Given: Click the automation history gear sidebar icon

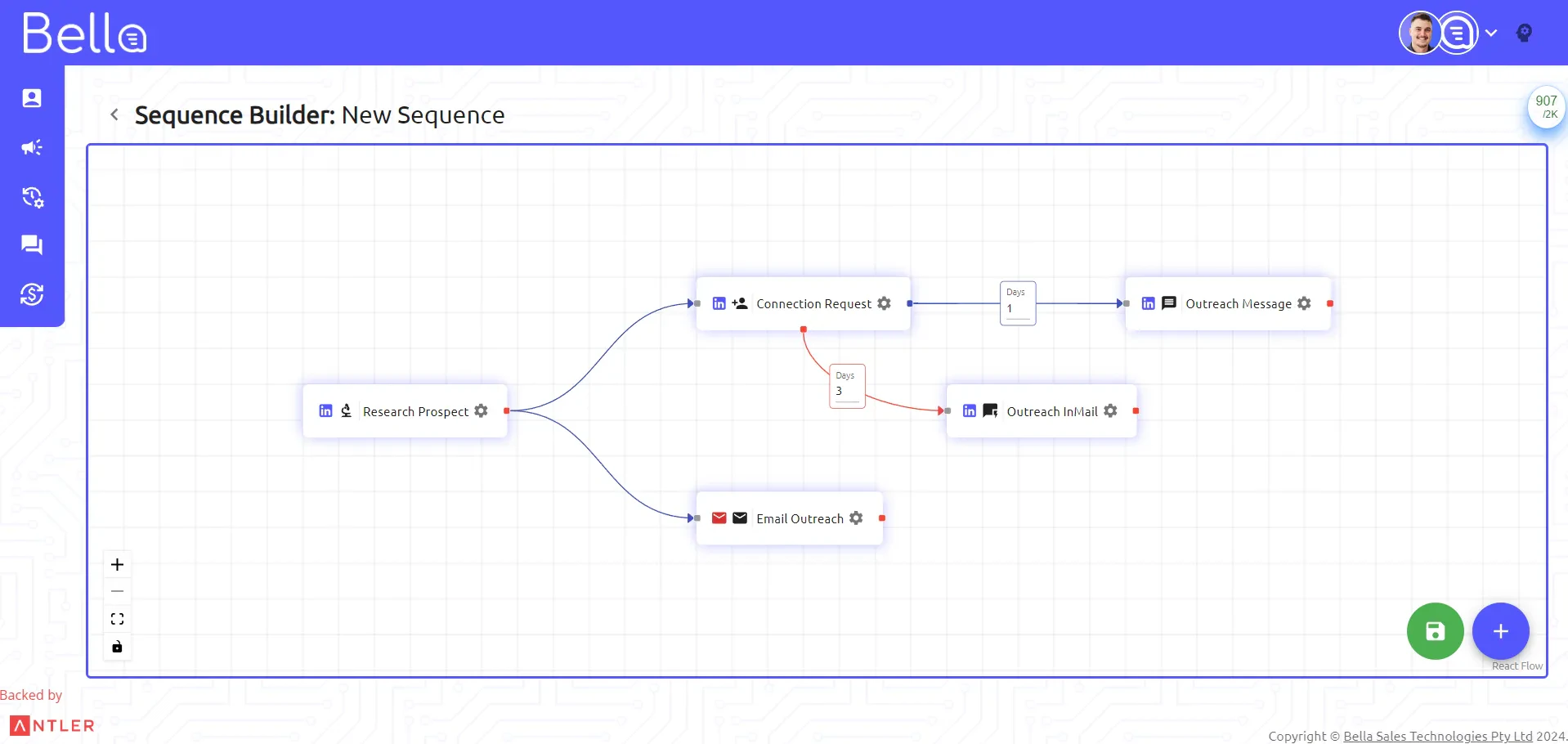Looking at the screenshot, I should pyautogui.click(x=32, y=198).
